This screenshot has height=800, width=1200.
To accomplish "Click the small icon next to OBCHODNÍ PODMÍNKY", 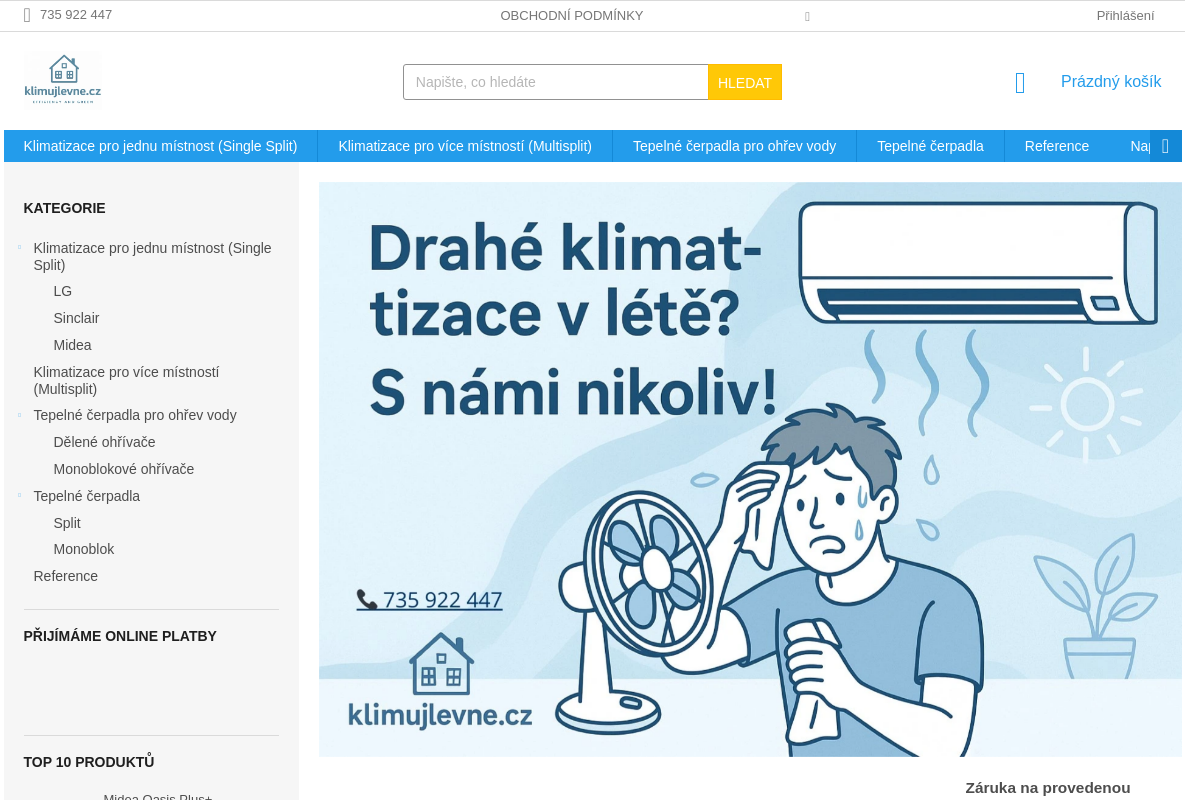I will coord(807,16).
